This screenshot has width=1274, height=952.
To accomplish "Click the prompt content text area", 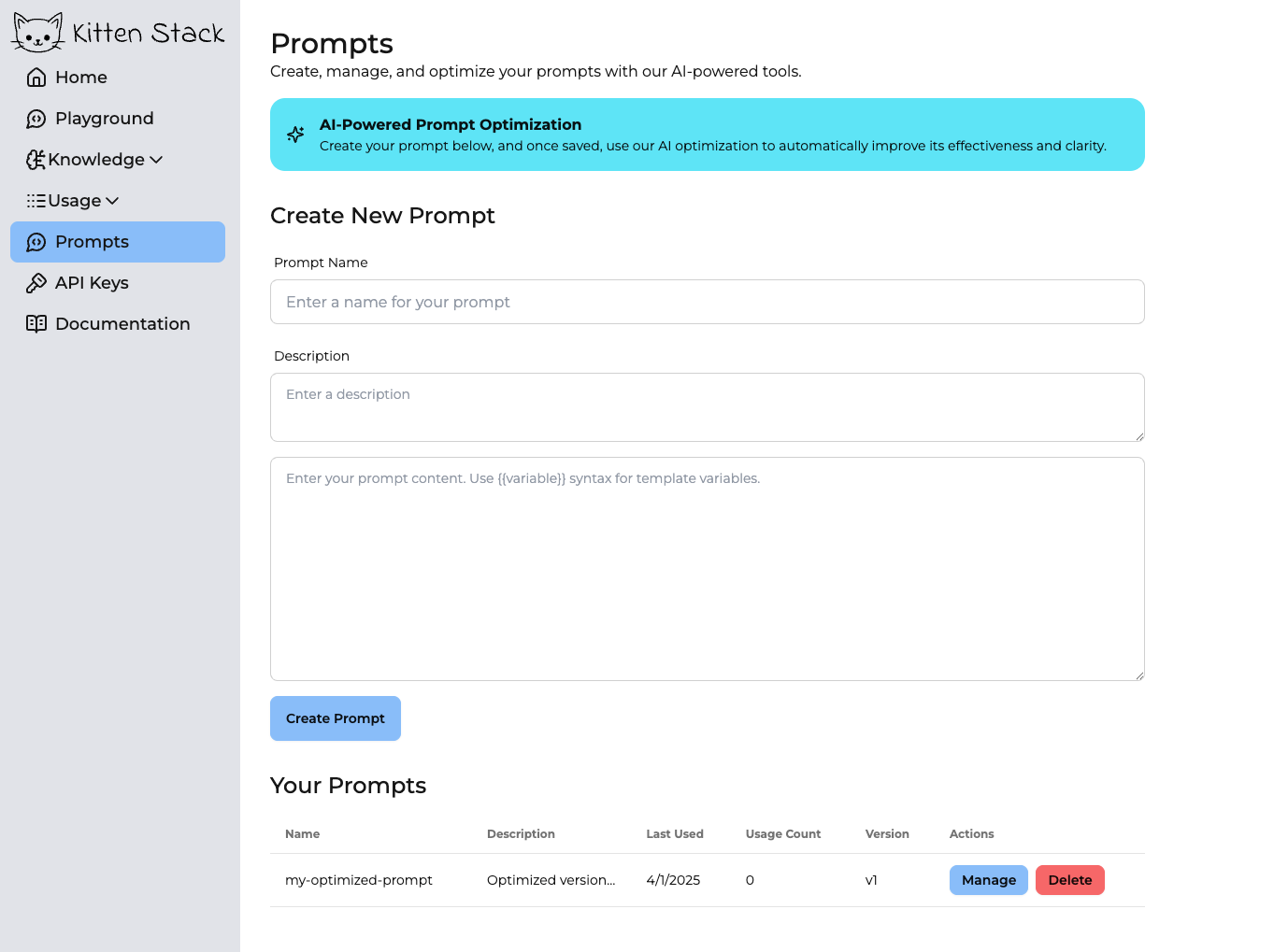I will (707, 568).
